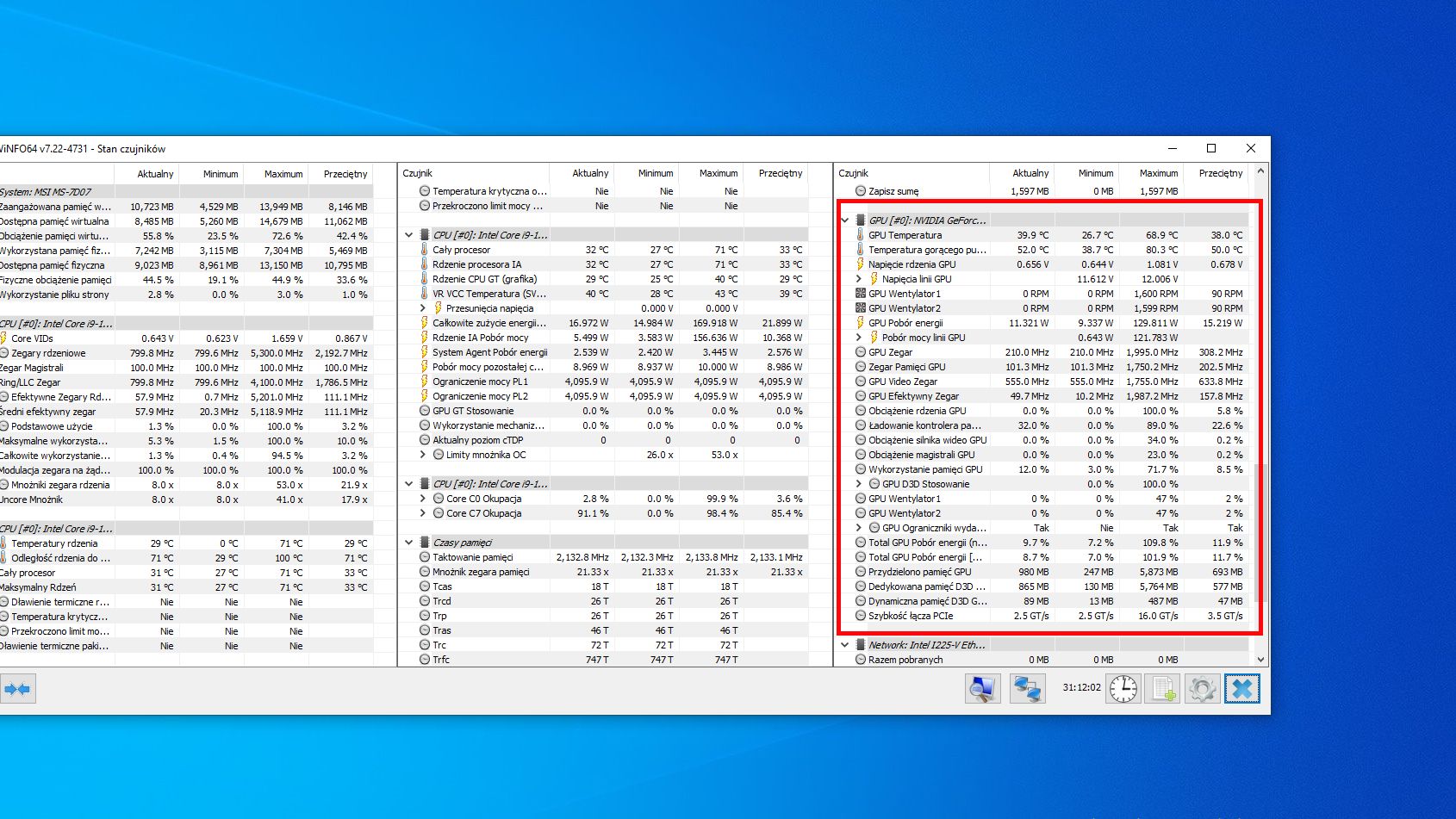Click the thermometer icon beside GPU Temperatura
Image resolution: width=1456 pixels, height=819 pixels.
860,235
